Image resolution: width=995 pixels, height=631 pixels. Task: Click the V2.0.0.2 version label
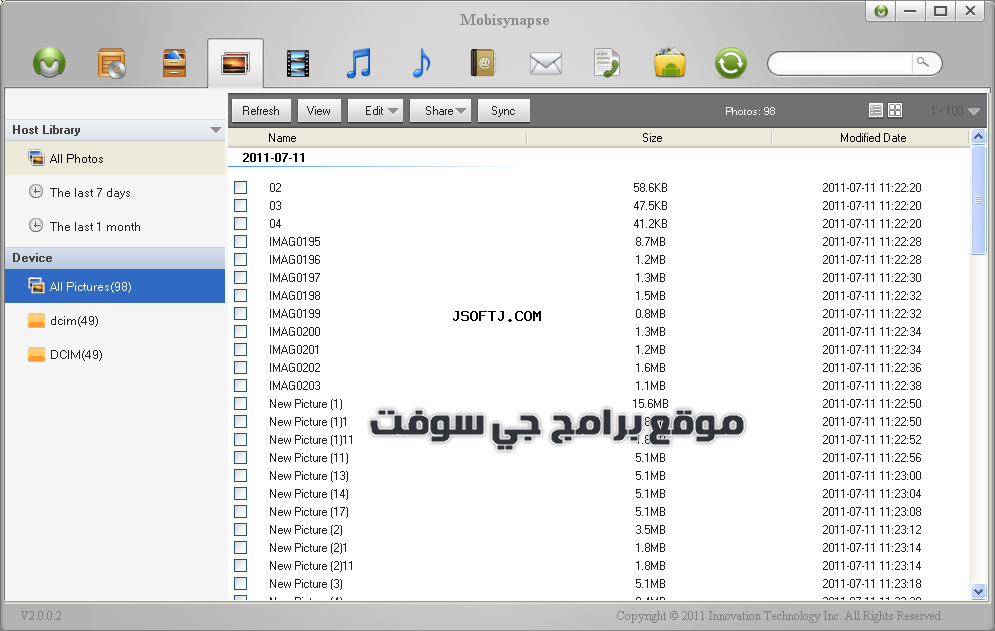[41, 616]
